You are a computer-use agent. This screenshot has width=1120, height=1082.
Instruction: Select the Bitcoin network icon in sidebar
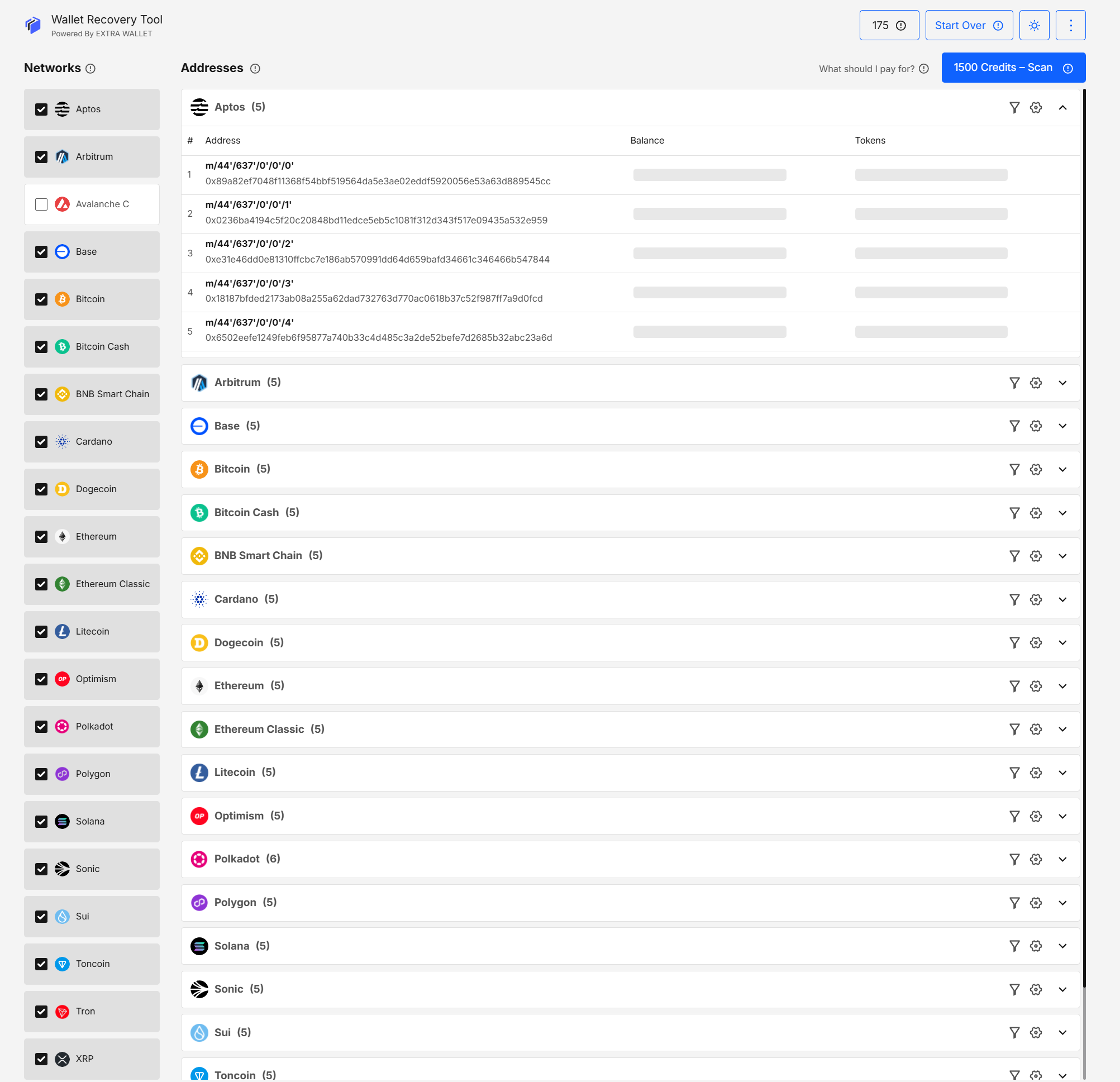coord(61,299)
